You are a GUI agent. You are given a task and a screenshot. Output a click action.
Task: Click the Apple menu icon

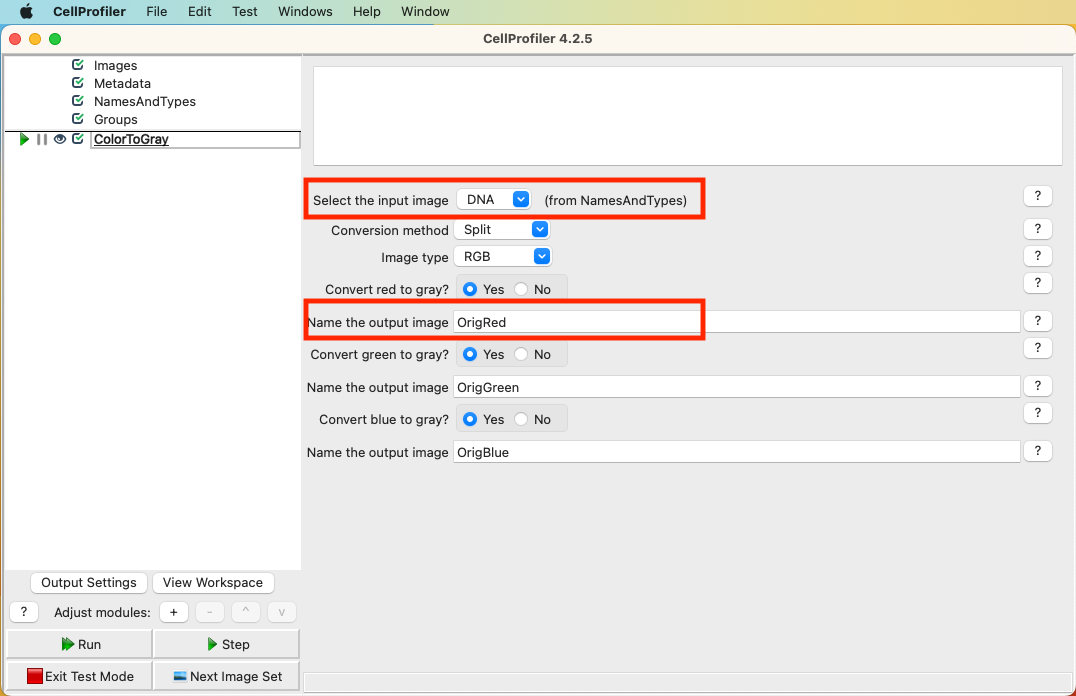pos(26,12)
